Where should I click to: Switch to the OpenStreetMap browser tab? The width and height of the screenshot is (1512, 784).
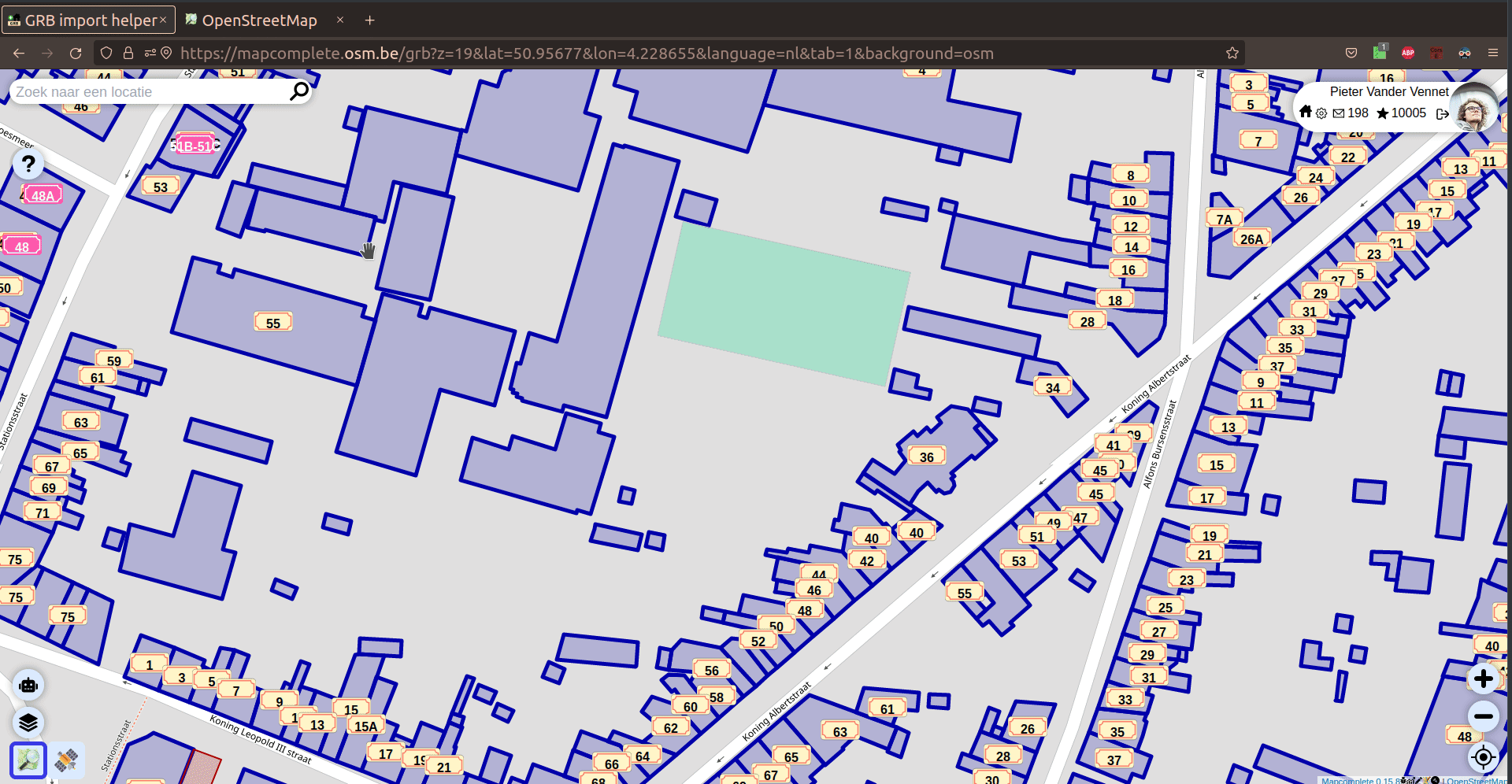click(259, 20)
